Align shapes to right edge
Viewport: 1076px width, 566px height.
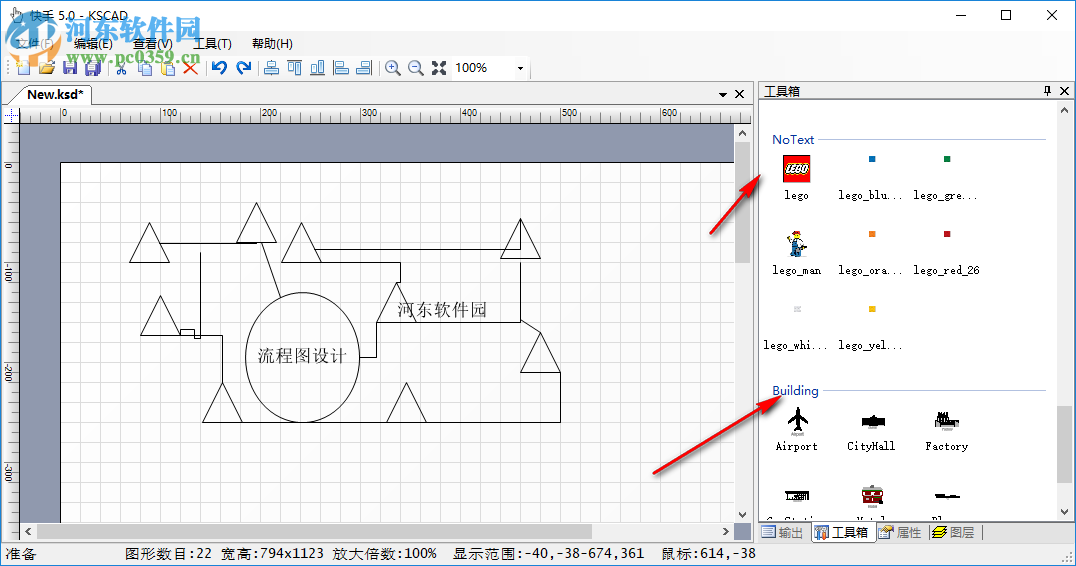click(x=364, y=67)
